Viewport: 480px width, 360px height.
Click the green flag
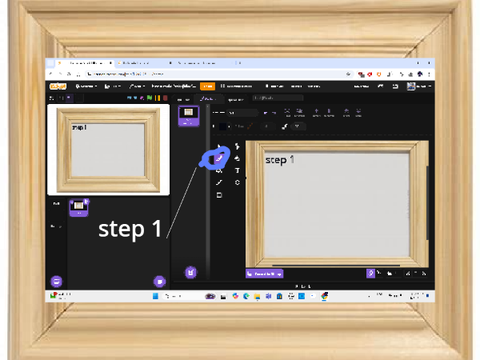(x=150, y=98)
